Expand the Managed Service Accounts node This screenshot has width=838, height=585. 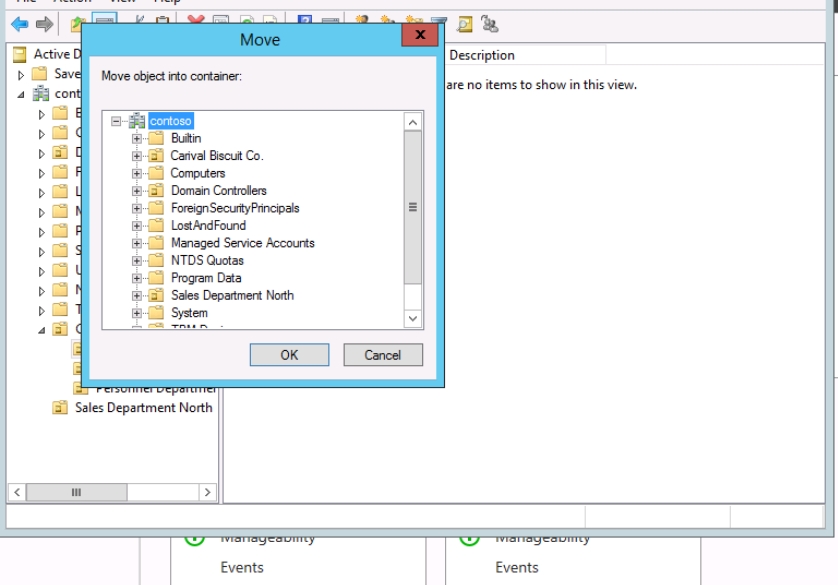click(137, 243)
